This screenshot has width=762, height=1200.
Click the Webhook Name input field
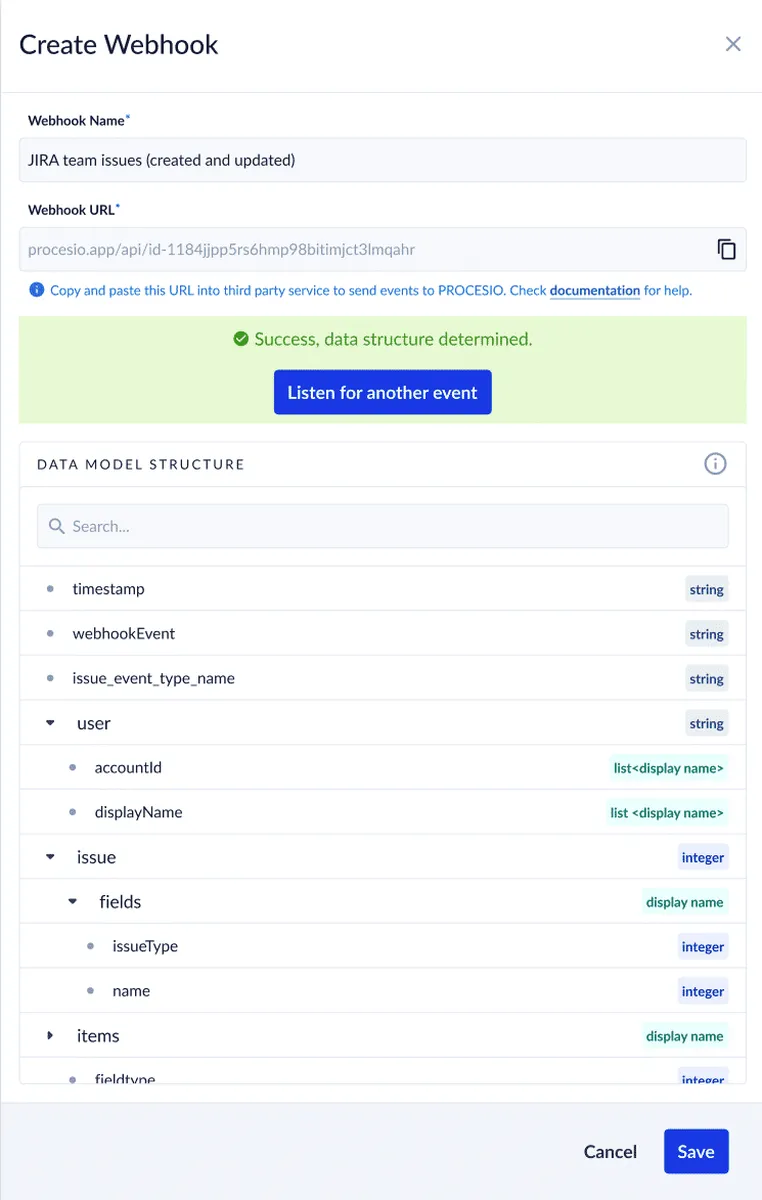tap(382, 160)
